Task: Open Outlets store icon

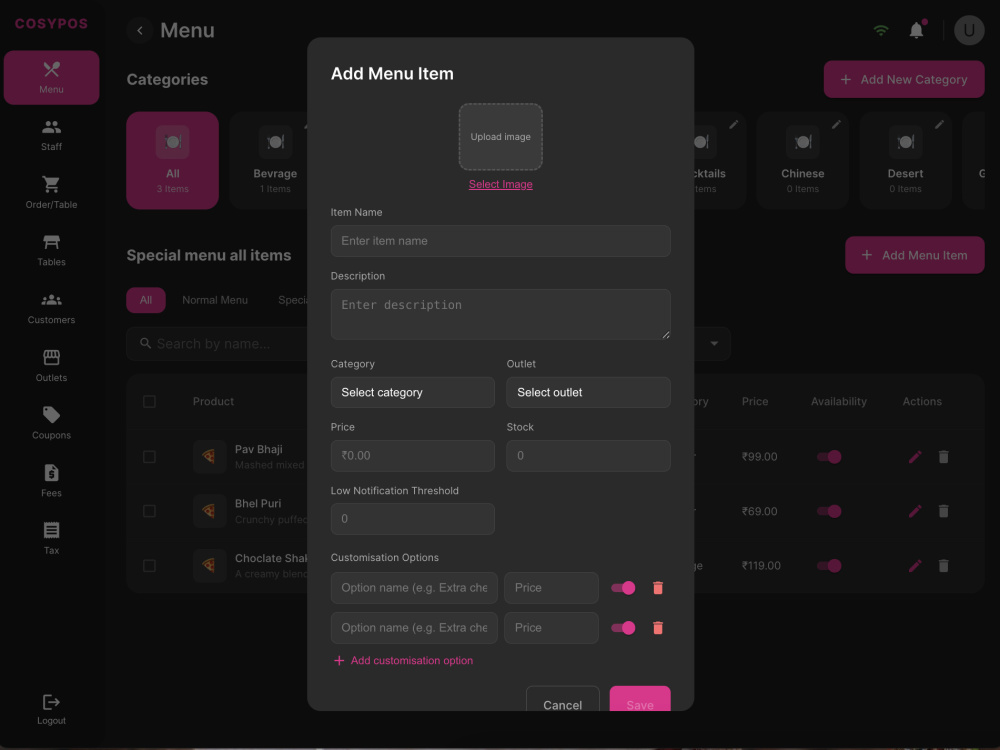Action: click(51, 357)
